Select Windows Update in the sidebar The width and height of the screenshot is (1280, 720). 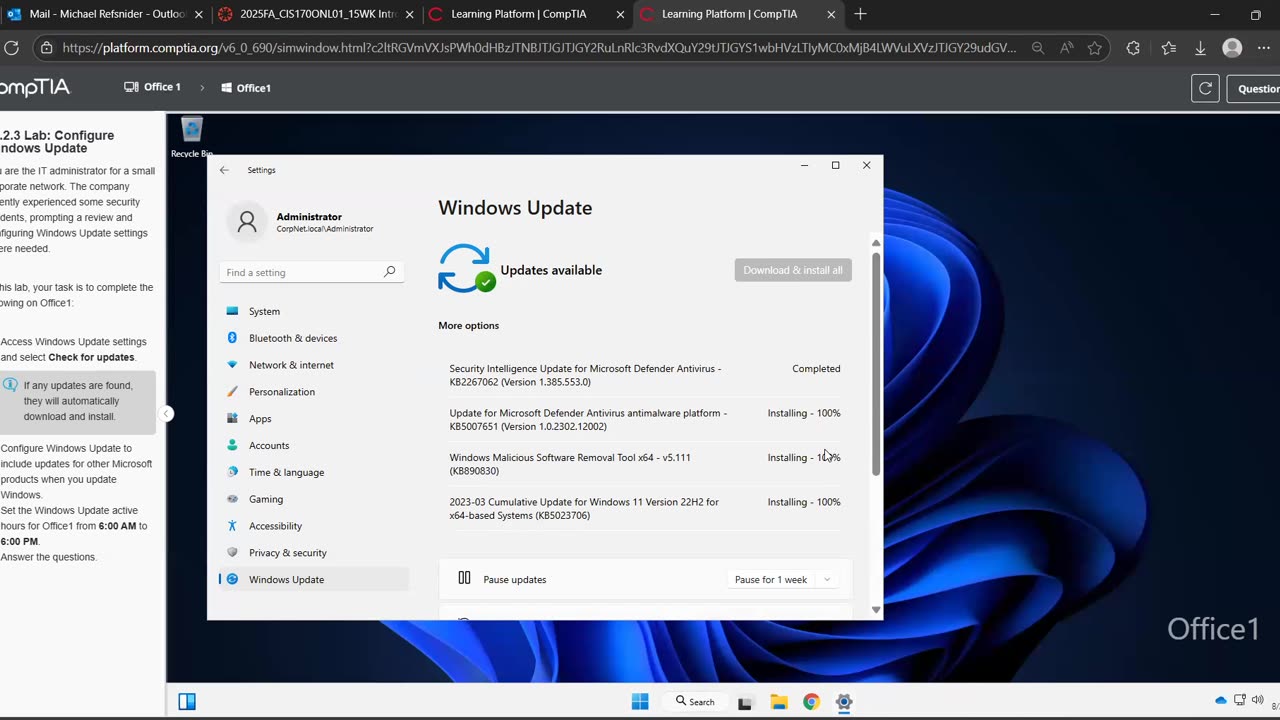[x=313, y=579]
